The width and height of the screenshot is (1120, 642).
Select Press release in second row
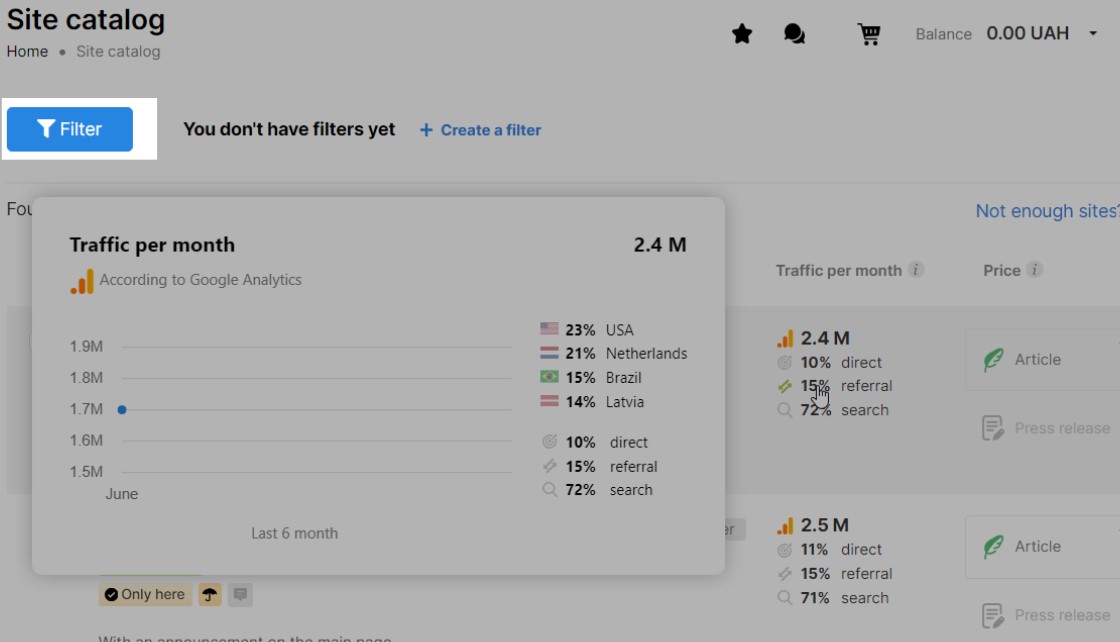click(1046, 615)
